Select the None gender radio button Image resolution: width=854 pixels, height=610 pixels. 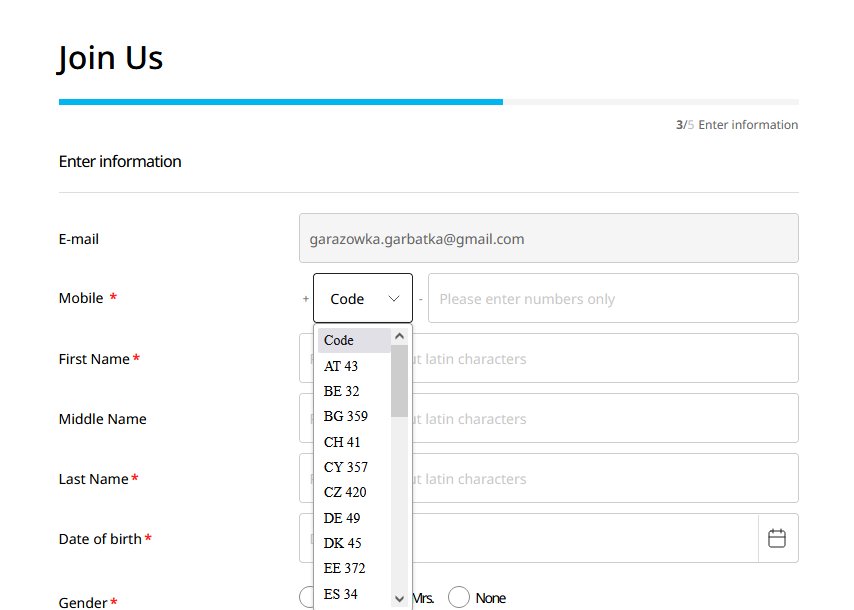pyautogui.click(x=459, y=597)
